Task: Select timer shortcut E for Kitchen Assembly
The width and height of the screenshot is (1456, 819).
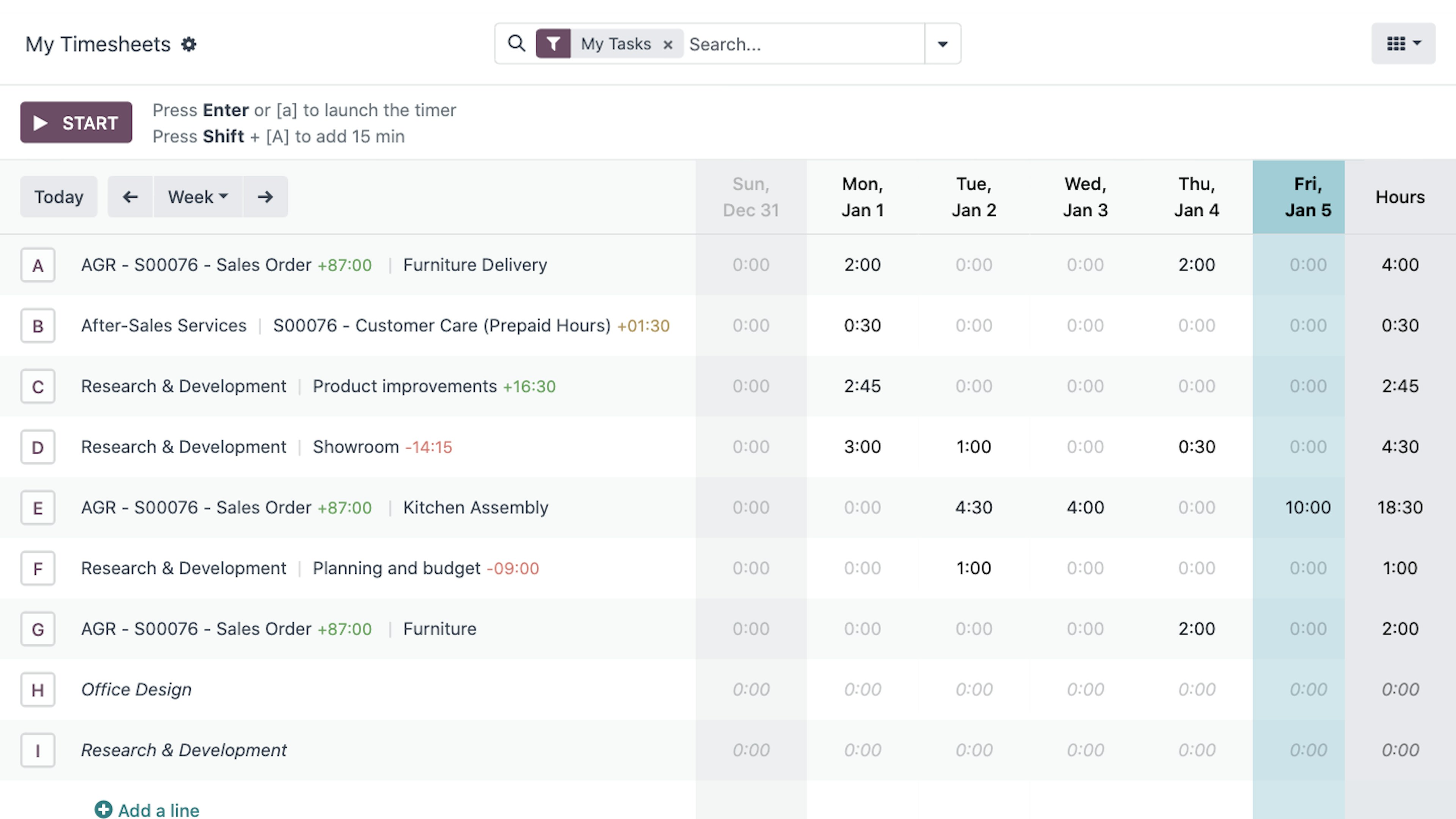Action: [38, 508]
